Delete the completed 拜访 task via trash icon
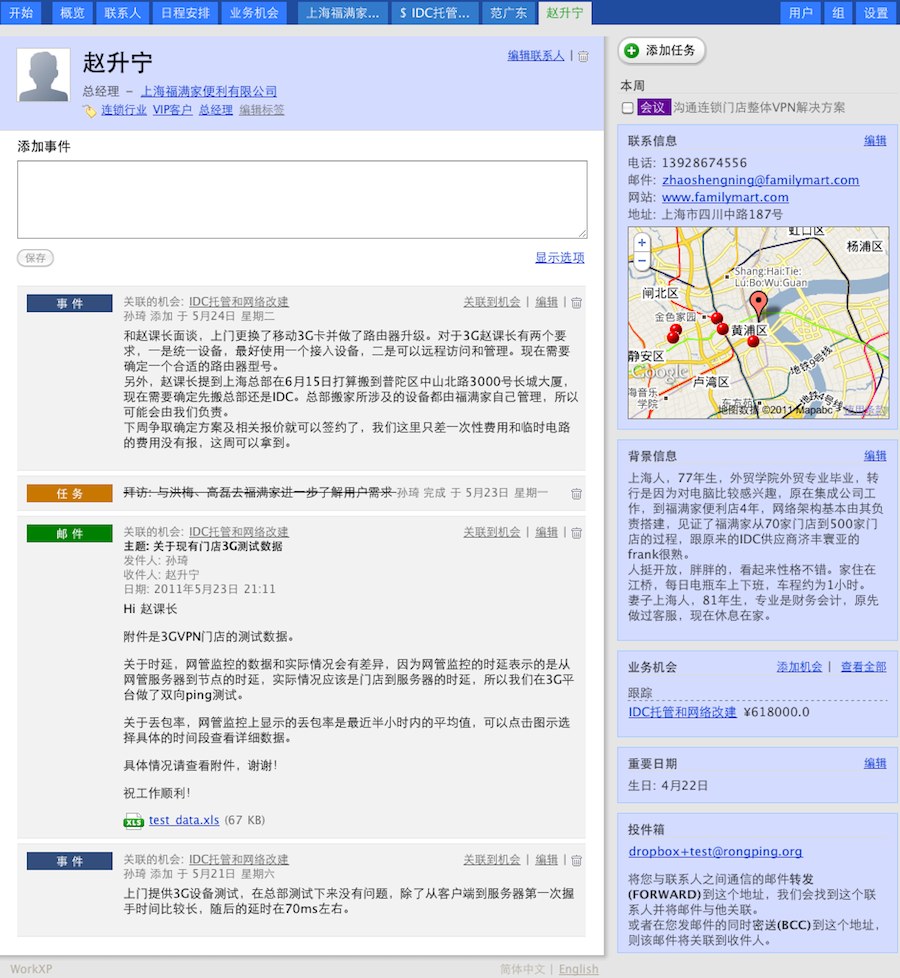This screenshot has height=978, width=900. 576,493
